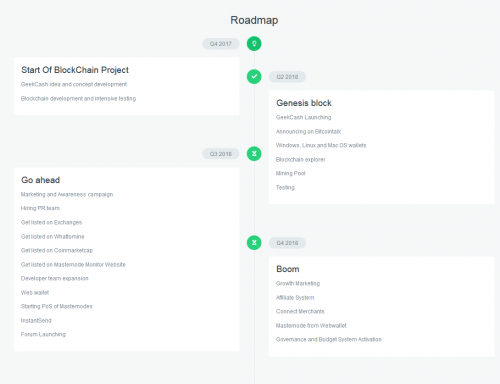Click 'Developer team expansion' item

click(x=55, y=278)
